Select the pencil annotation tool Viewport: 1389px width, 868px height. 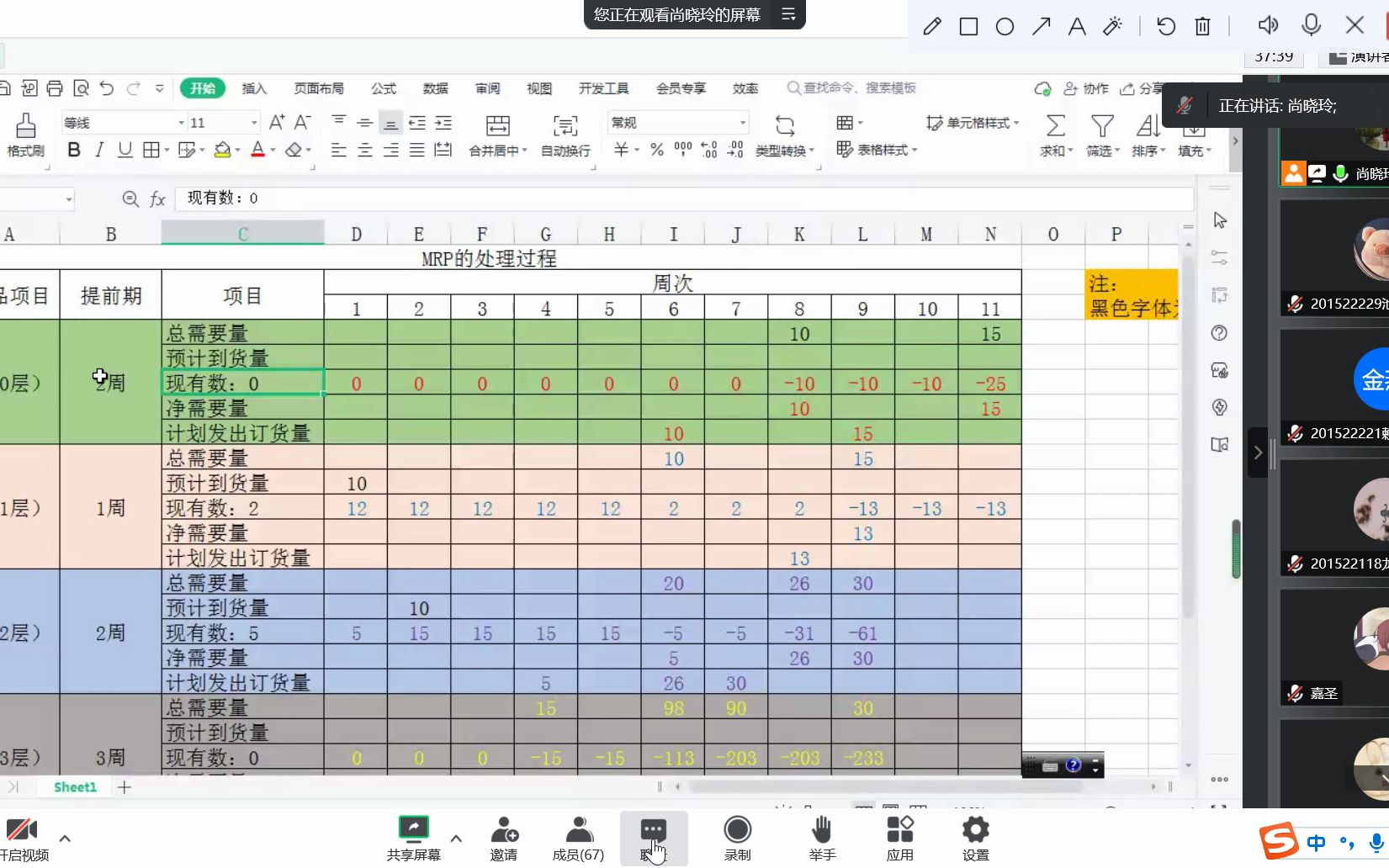click(932, 26)
